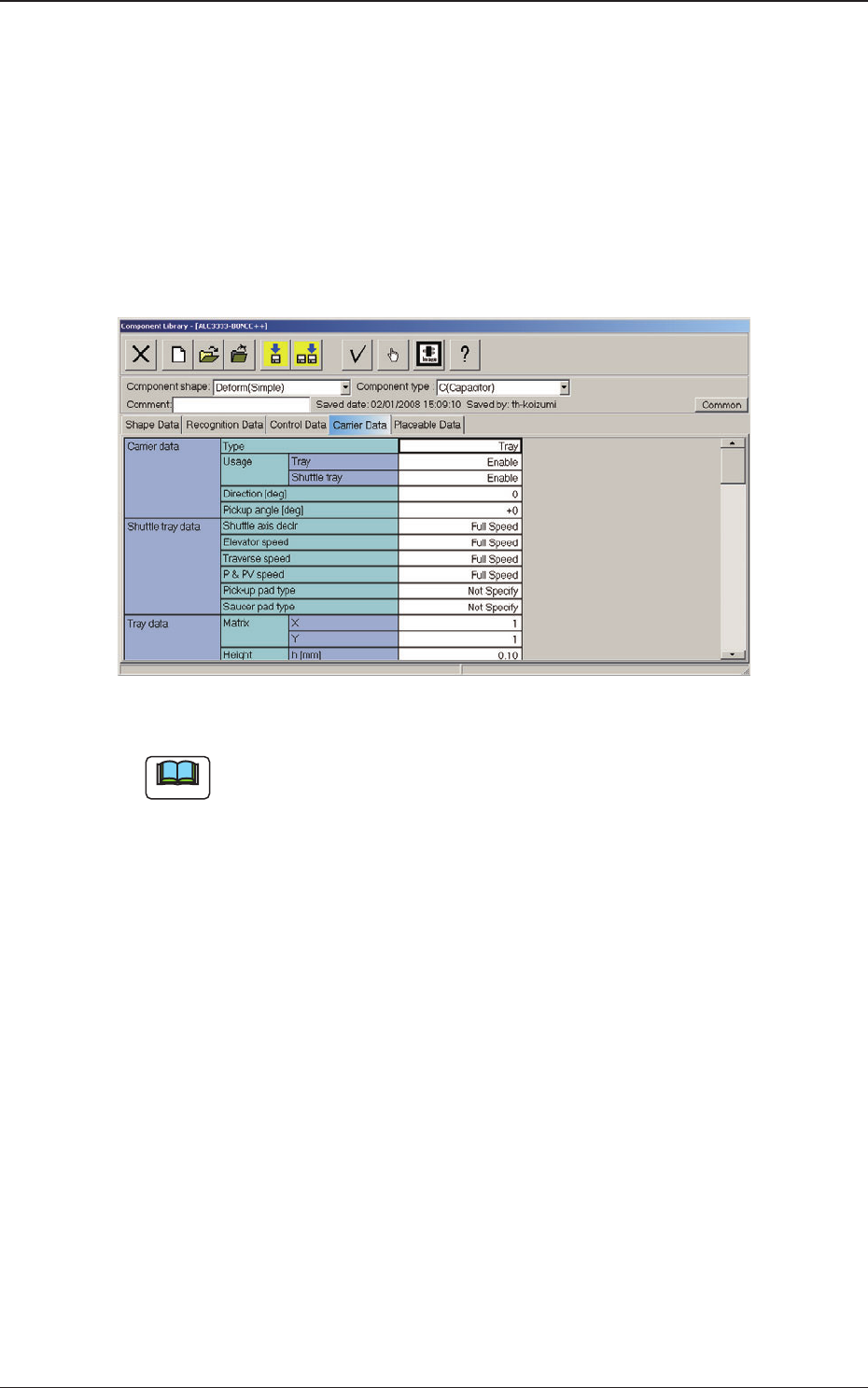Open the Component type dropdown
Screen dimensions: 868x1388
click(x=565, y=387)
